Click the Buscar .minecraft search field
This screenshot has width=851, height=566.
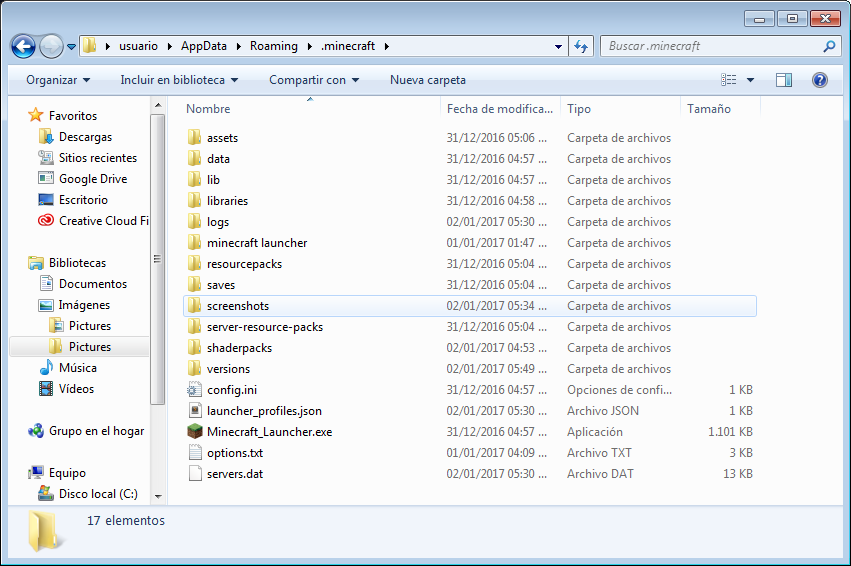(710, 46)
